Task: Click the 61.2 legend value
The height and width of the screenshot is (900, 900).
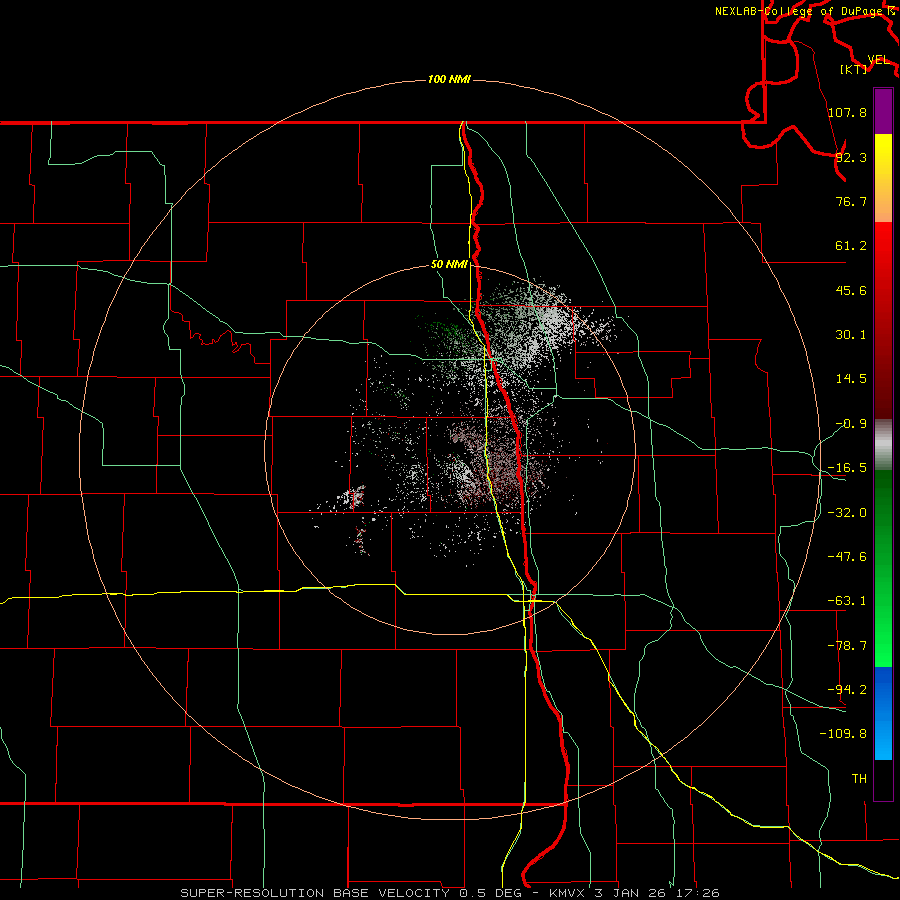Action: point(851,246)
